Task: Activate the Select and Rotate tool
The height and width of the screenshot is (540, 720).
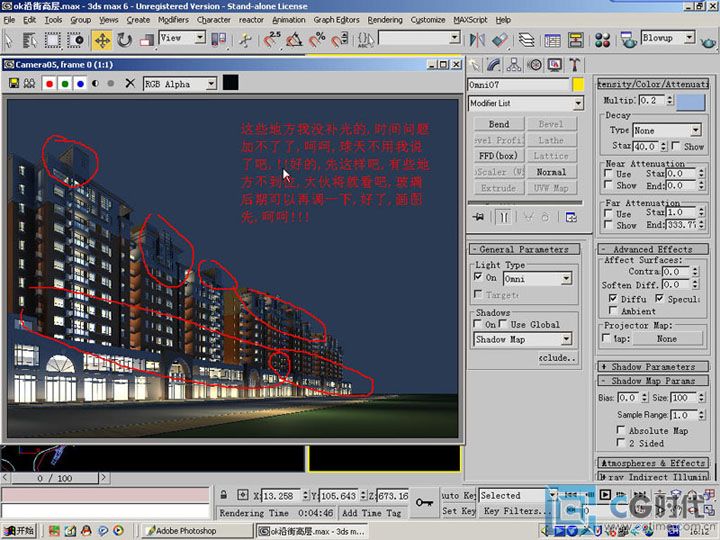Action: click(124, 40)
